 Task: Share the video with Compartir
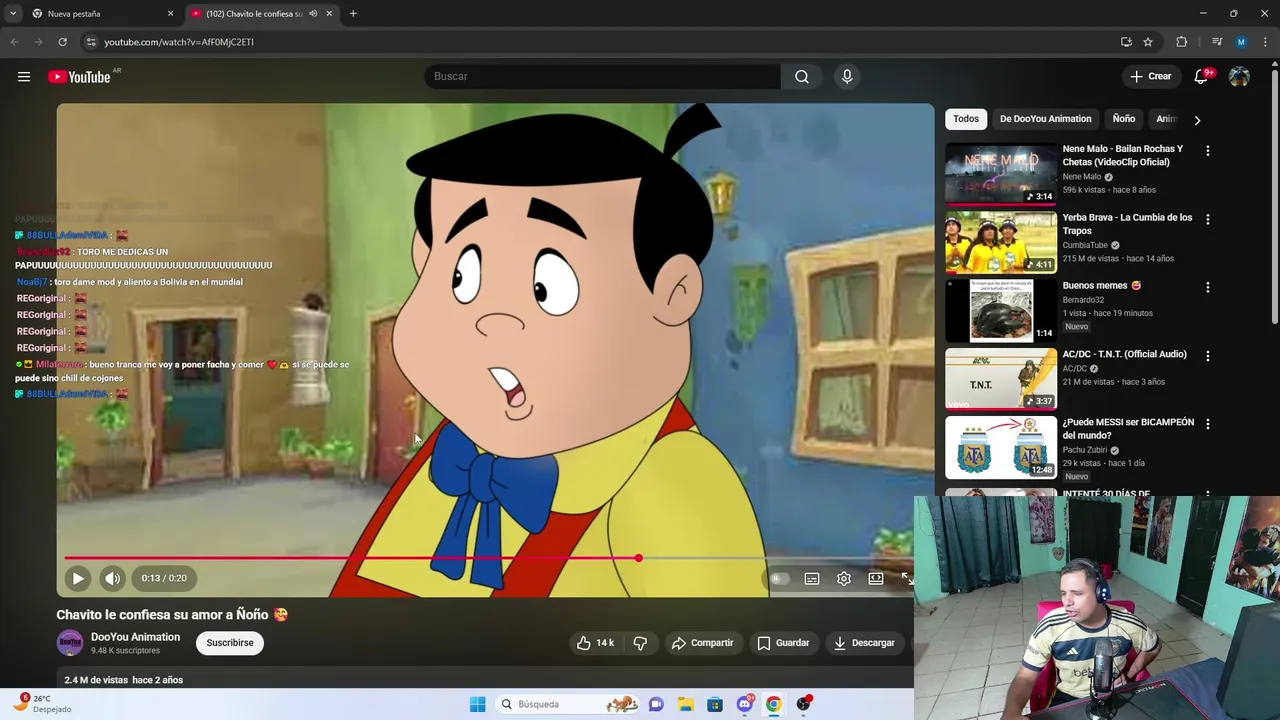703,643
